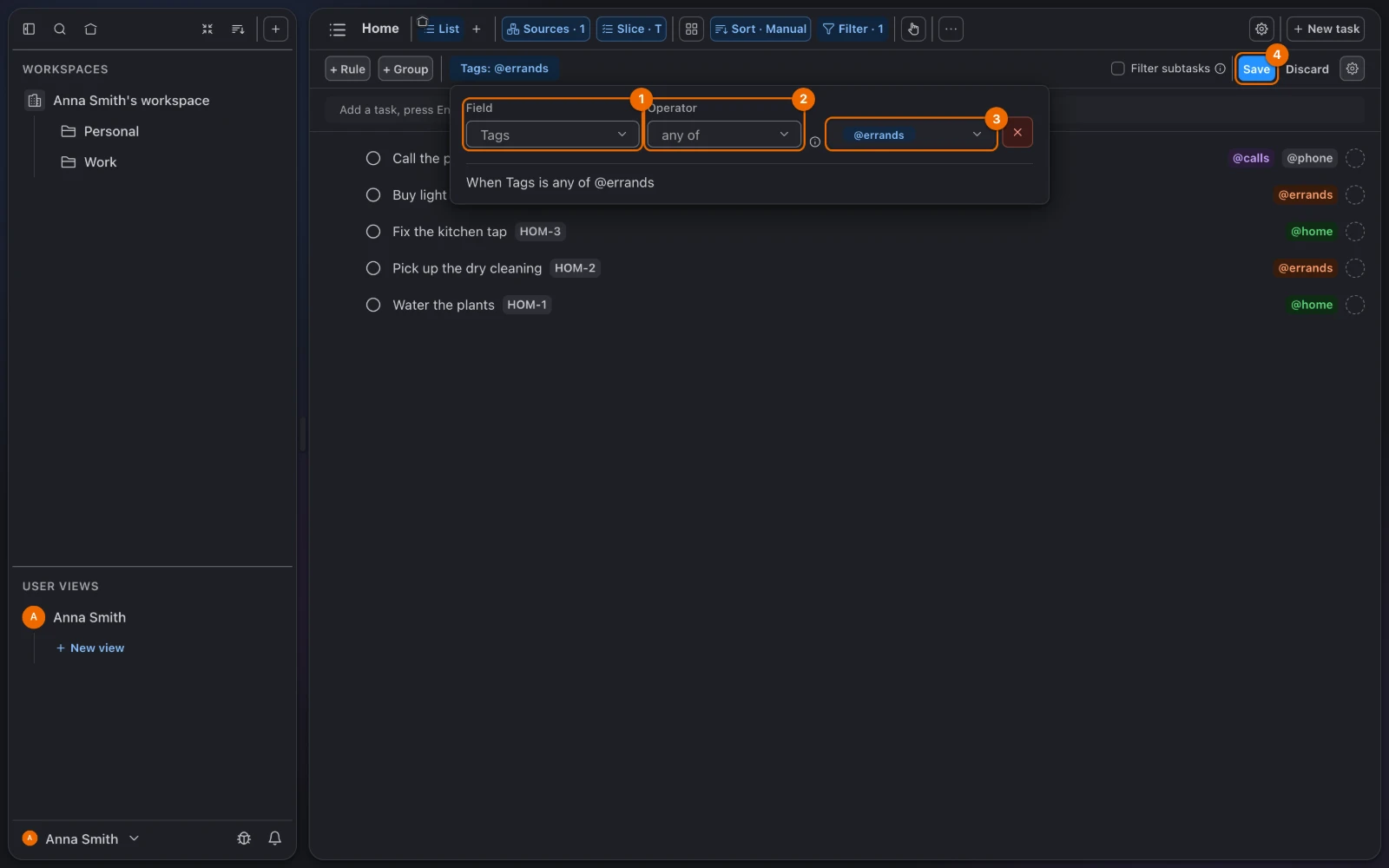Click the 'Tags: @errands' filter chip

(x=504, y=69)
